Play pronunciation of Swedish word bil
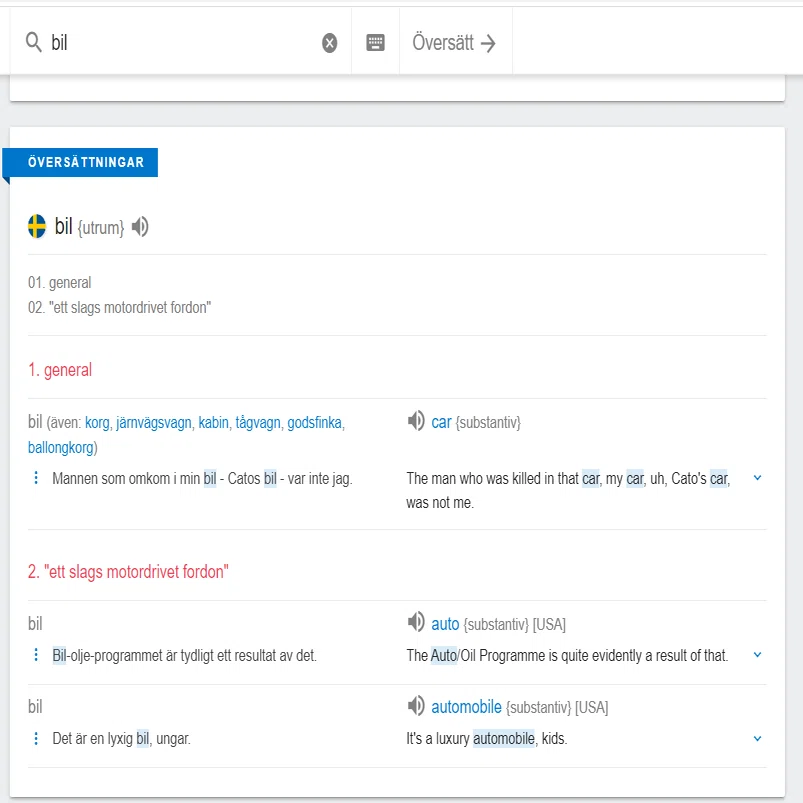 140,226
